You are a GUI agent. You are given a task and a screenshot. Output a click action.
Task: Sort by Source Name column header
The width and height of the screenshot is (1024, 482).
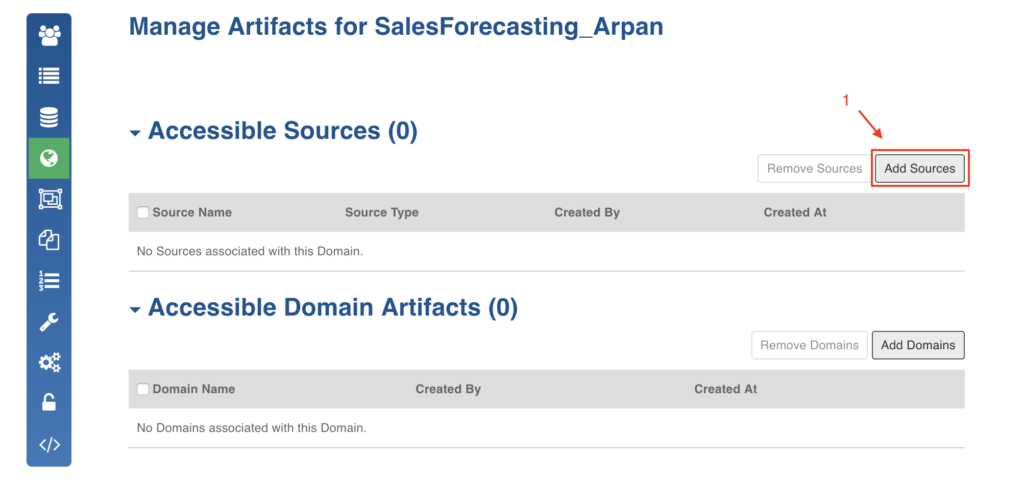tap(192, 212)
